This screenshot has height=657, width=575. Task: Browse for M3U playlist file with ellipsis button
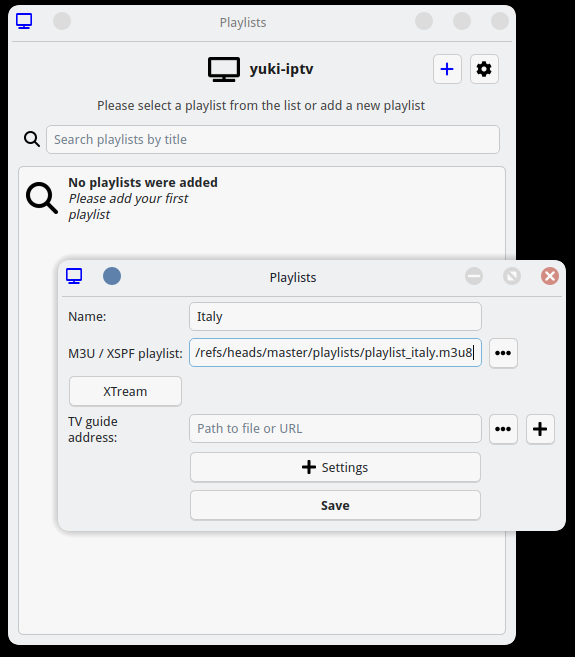pyautogui.click(x=503, y=353)
